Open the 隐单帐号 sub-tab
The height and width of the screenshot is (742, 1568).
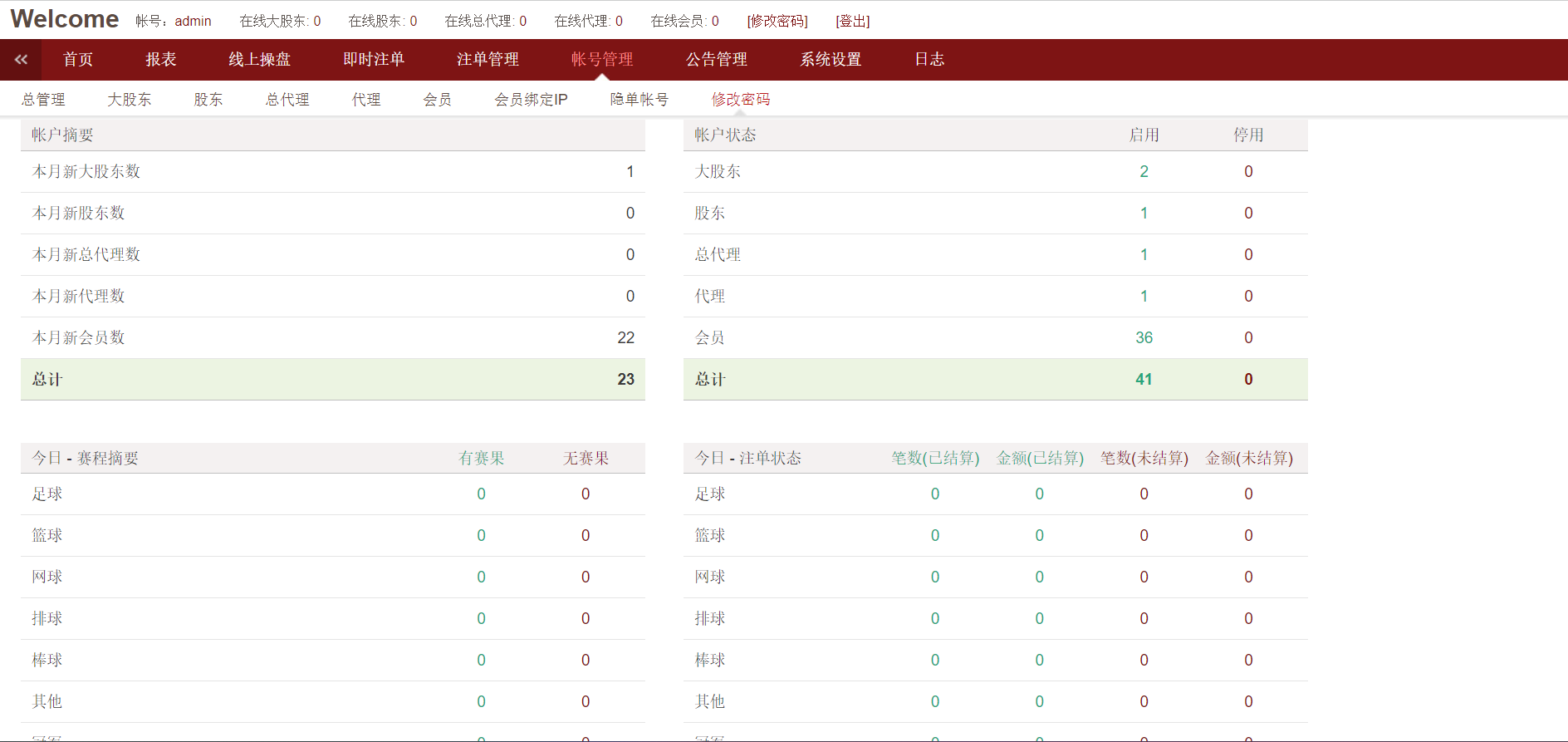coord(639,100)
